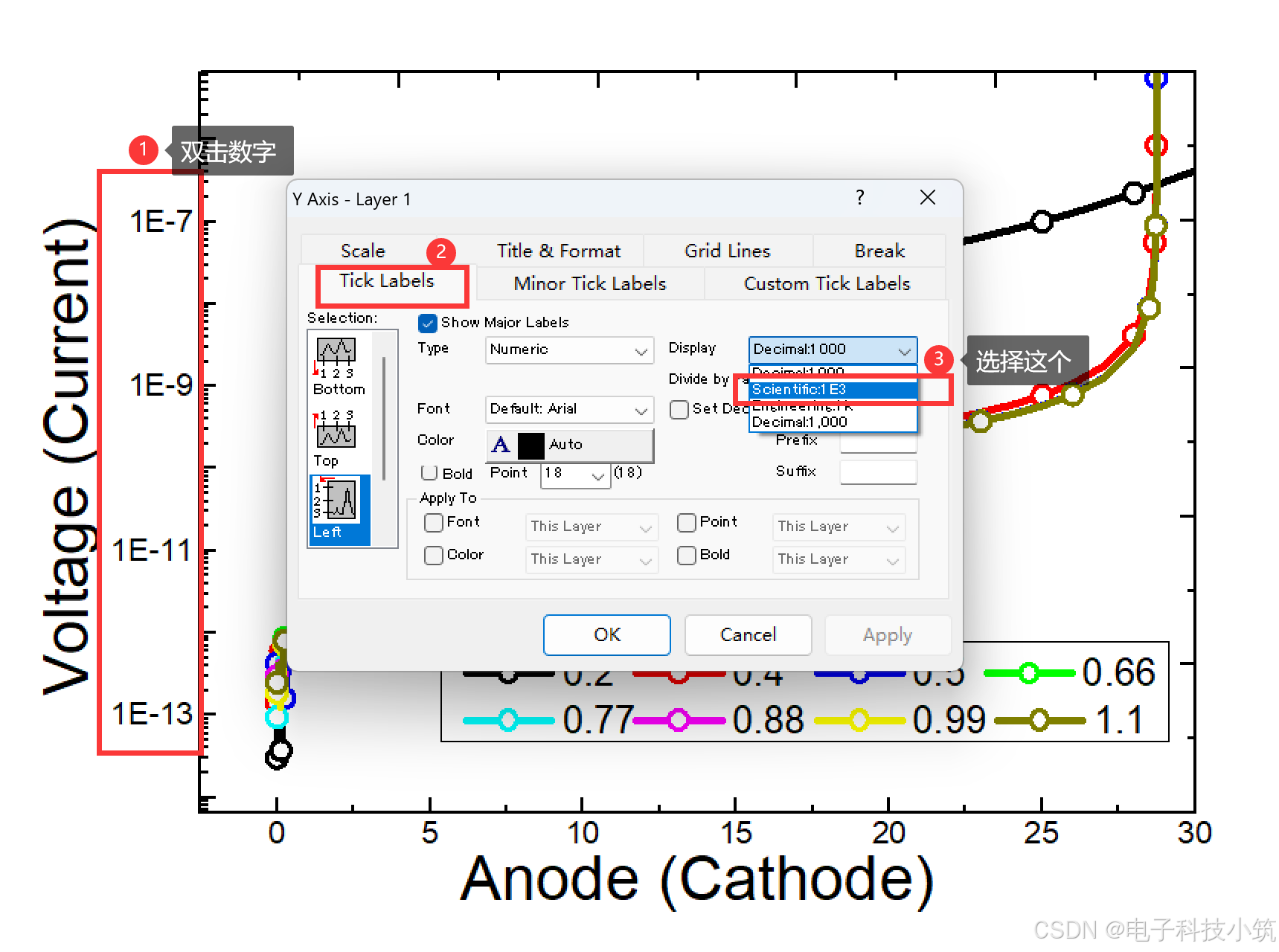Close the Y Axis - Layer 1 dialog
1279x952 pixels.
point(927,198)
